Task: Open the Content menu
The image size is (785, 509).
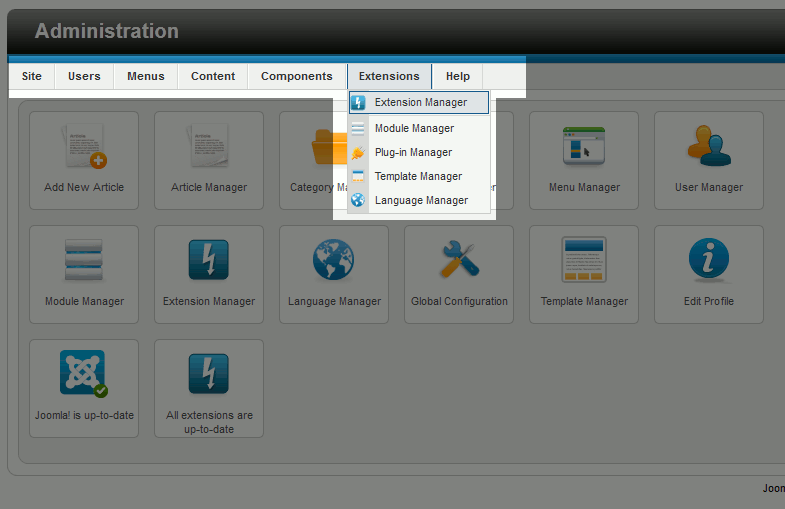Action: coord(213,76)
